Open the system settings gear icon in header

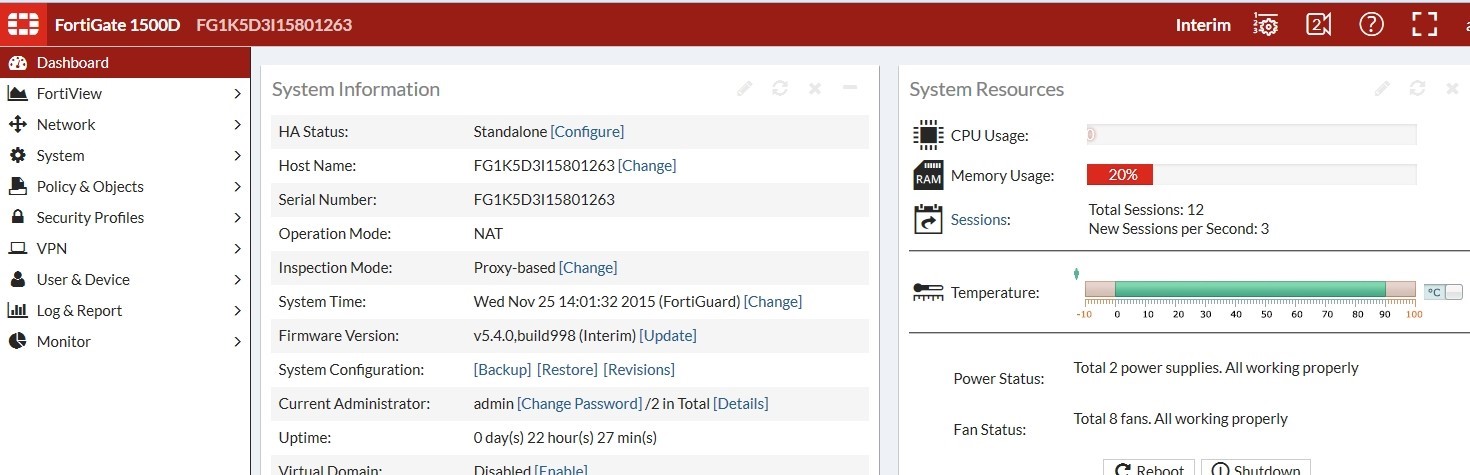click(x=1266, y=25)
